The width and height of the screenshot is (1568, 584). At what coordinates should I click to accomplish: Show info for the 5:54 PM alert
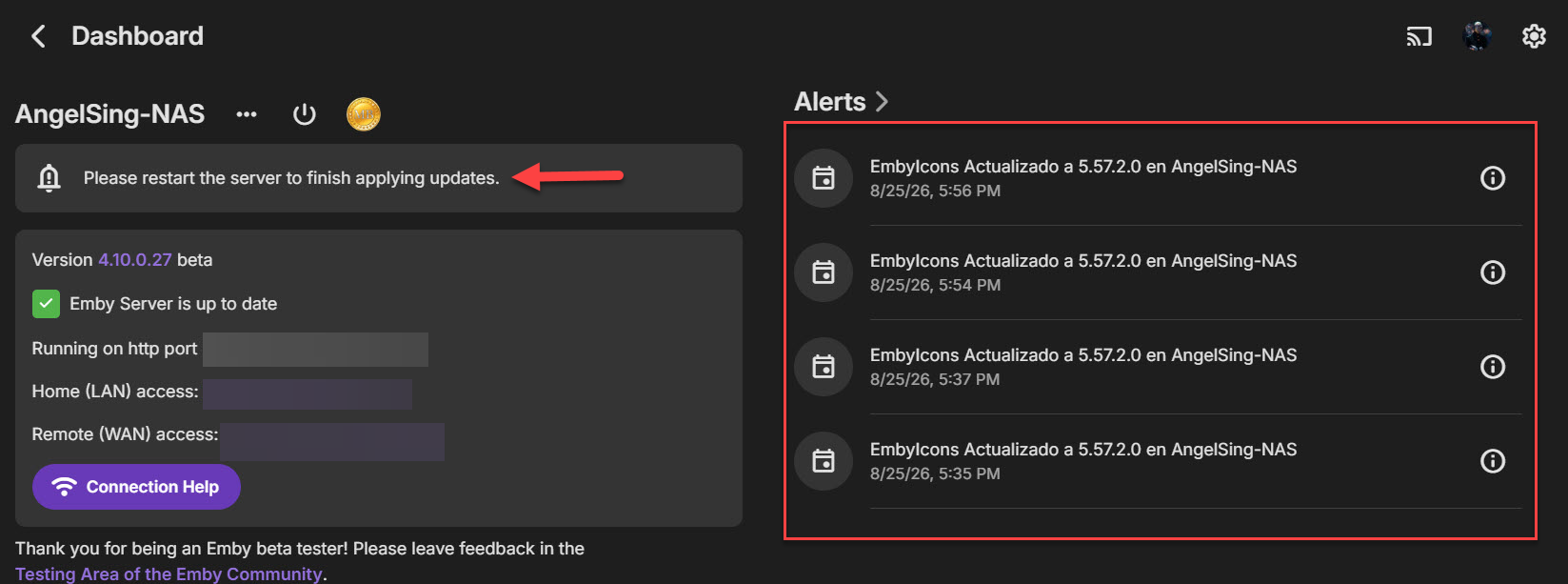point(1493,272)
